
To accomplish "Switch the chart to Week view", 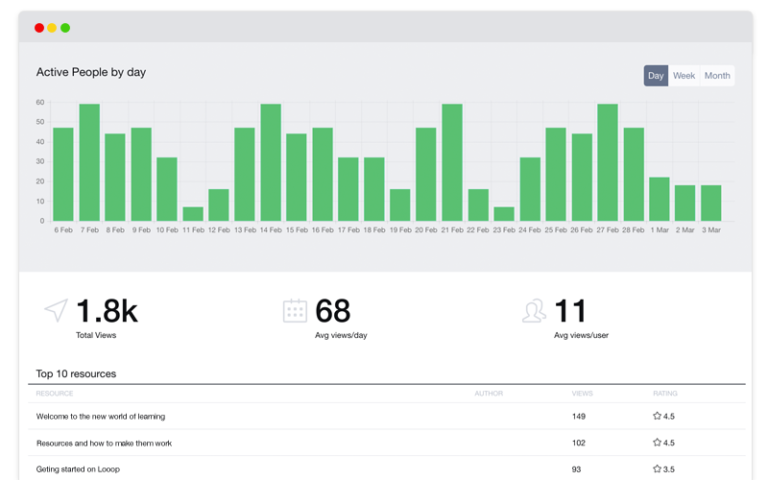I will pyautogui.click(x=684, y=76).
